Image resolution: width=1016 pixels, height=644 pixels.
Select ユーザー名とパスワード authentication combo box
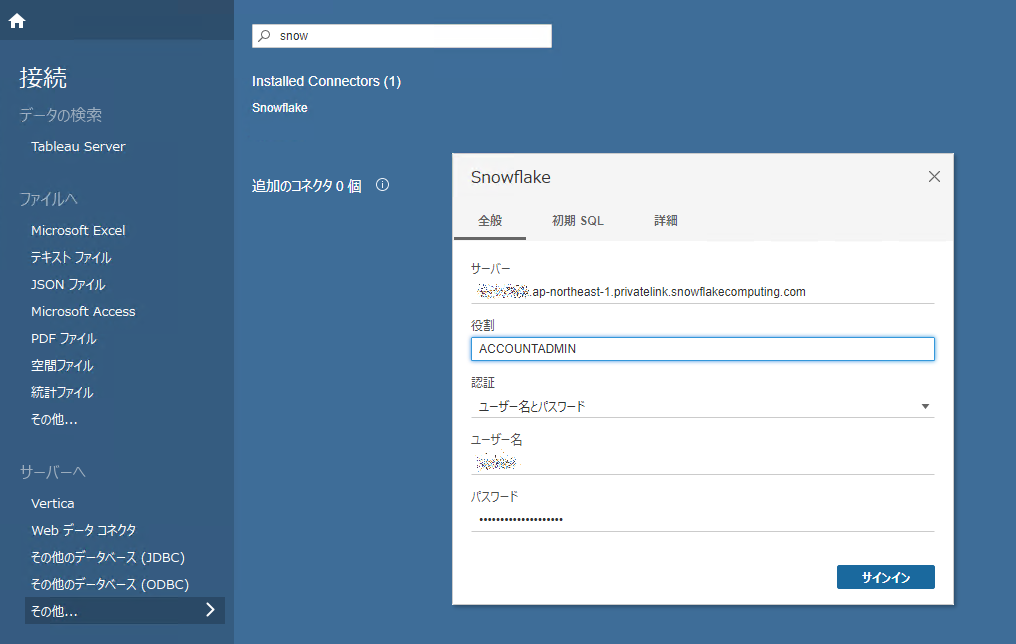[x=702, y=406]
